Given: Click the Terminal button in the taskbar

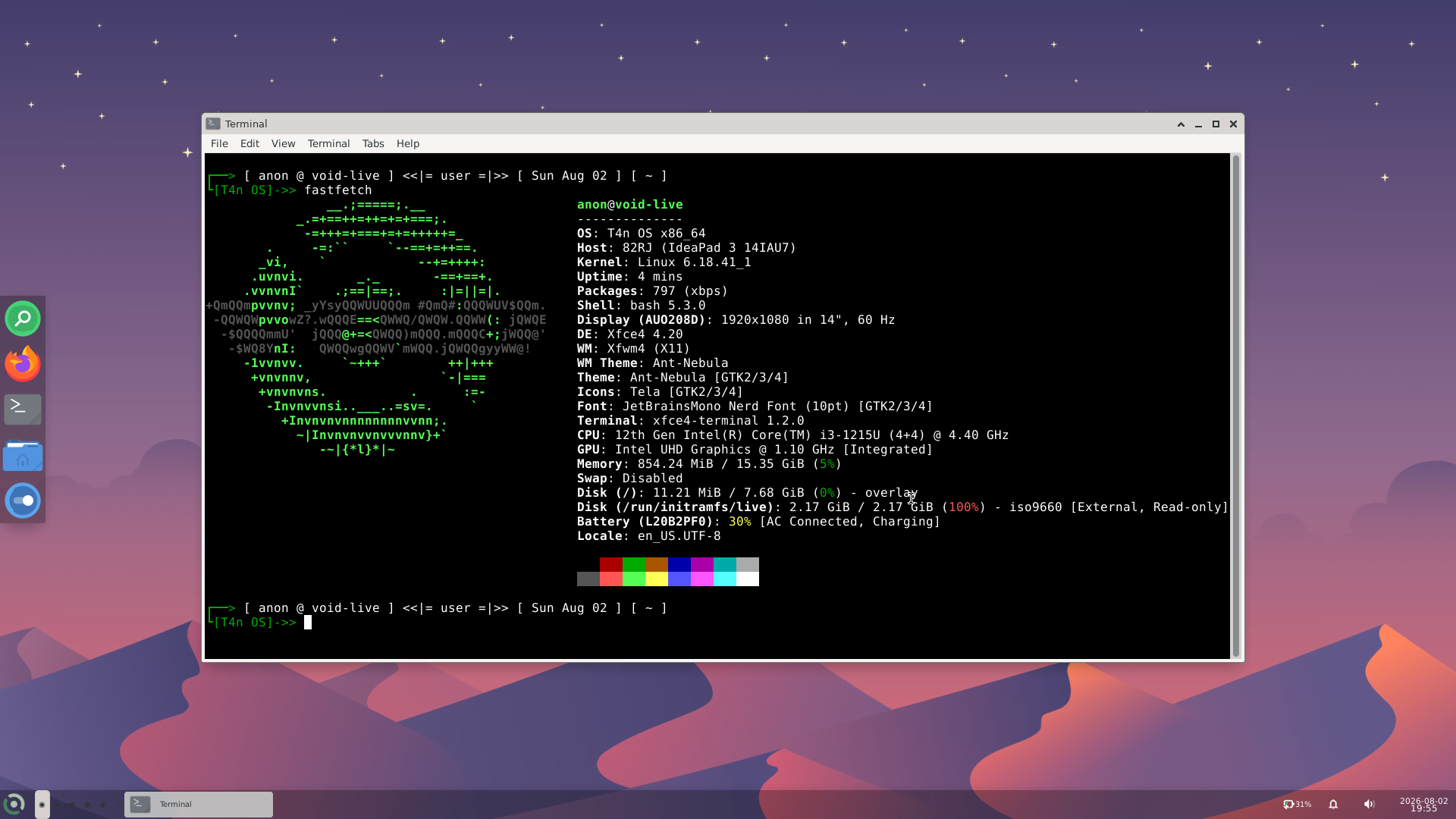Looking at the screenshot, I should click(x=199, y=804).
